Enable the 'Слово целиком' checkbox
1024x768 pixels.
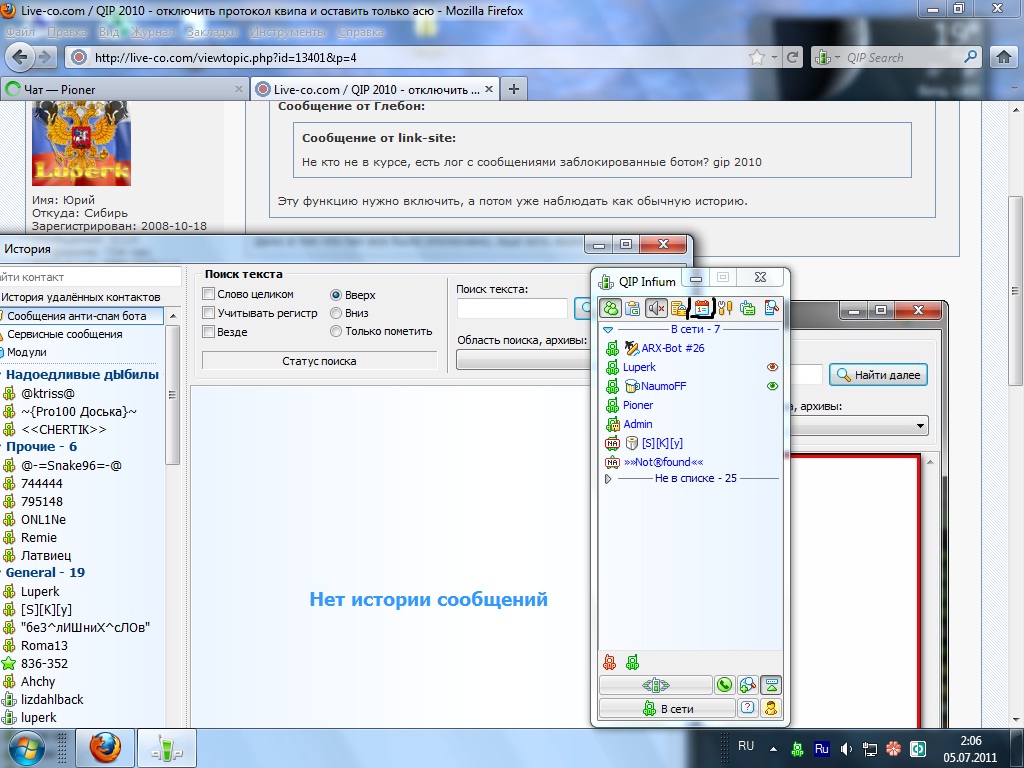(x=209, y=294)
